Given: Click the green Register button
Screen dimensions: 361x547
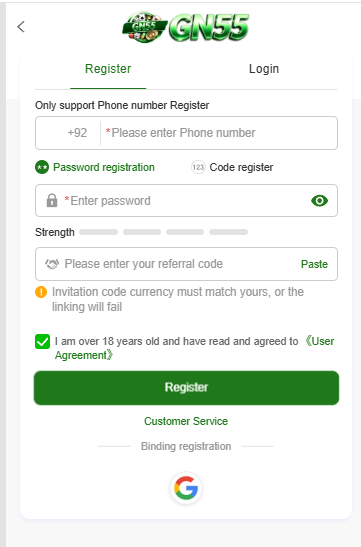Looking at the screenshot, I should coord(186,388).
